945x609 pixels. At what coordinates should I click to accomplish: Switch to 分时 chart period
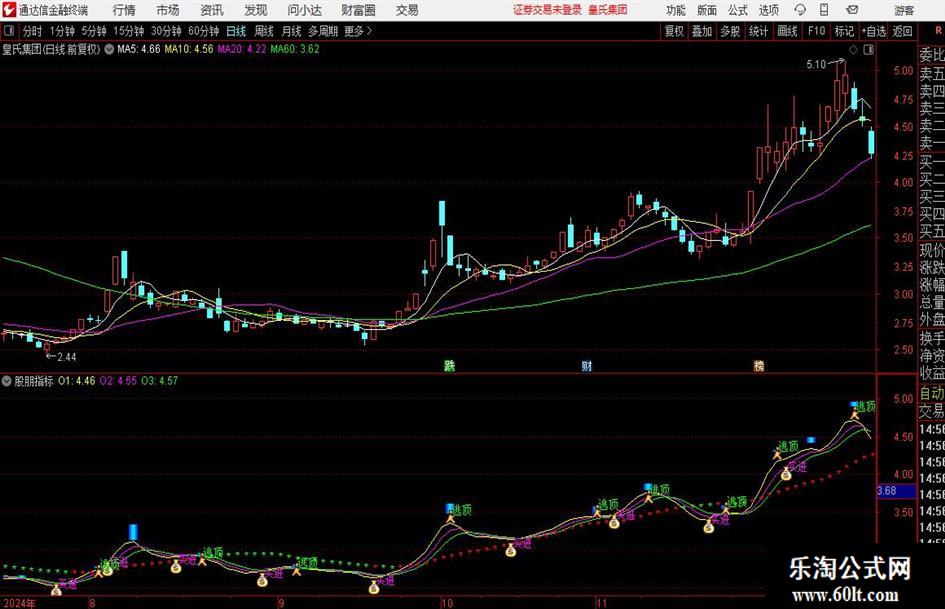point(33,31)
